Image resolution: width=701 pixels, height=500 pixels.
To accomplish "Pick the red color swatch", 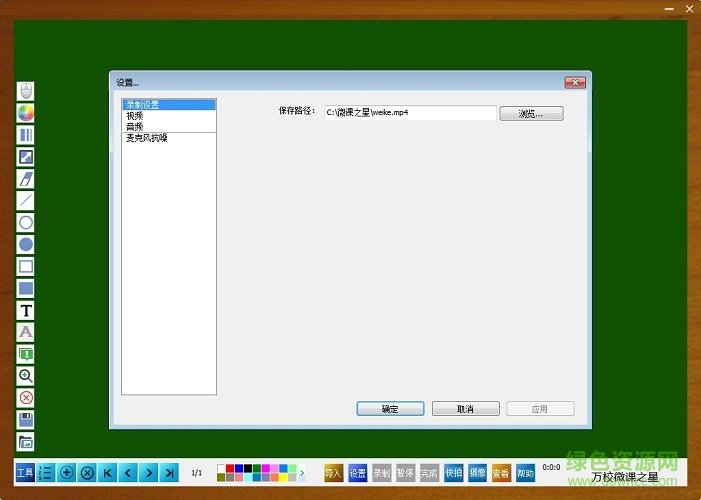I will click(231, 467).
